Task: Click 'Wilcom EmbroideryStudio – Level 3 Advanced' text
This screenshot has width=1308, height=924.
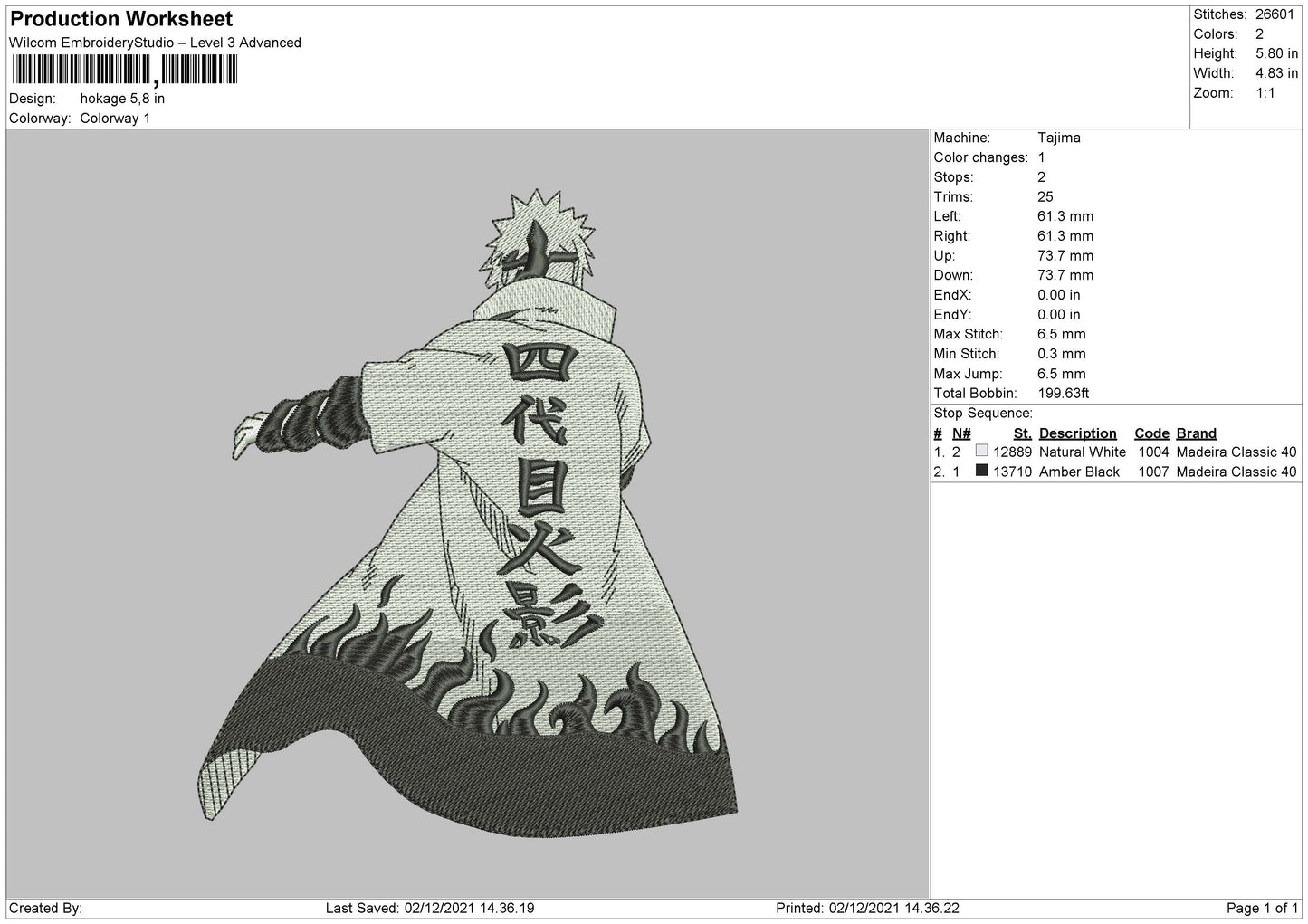Action: pos(155,43)
